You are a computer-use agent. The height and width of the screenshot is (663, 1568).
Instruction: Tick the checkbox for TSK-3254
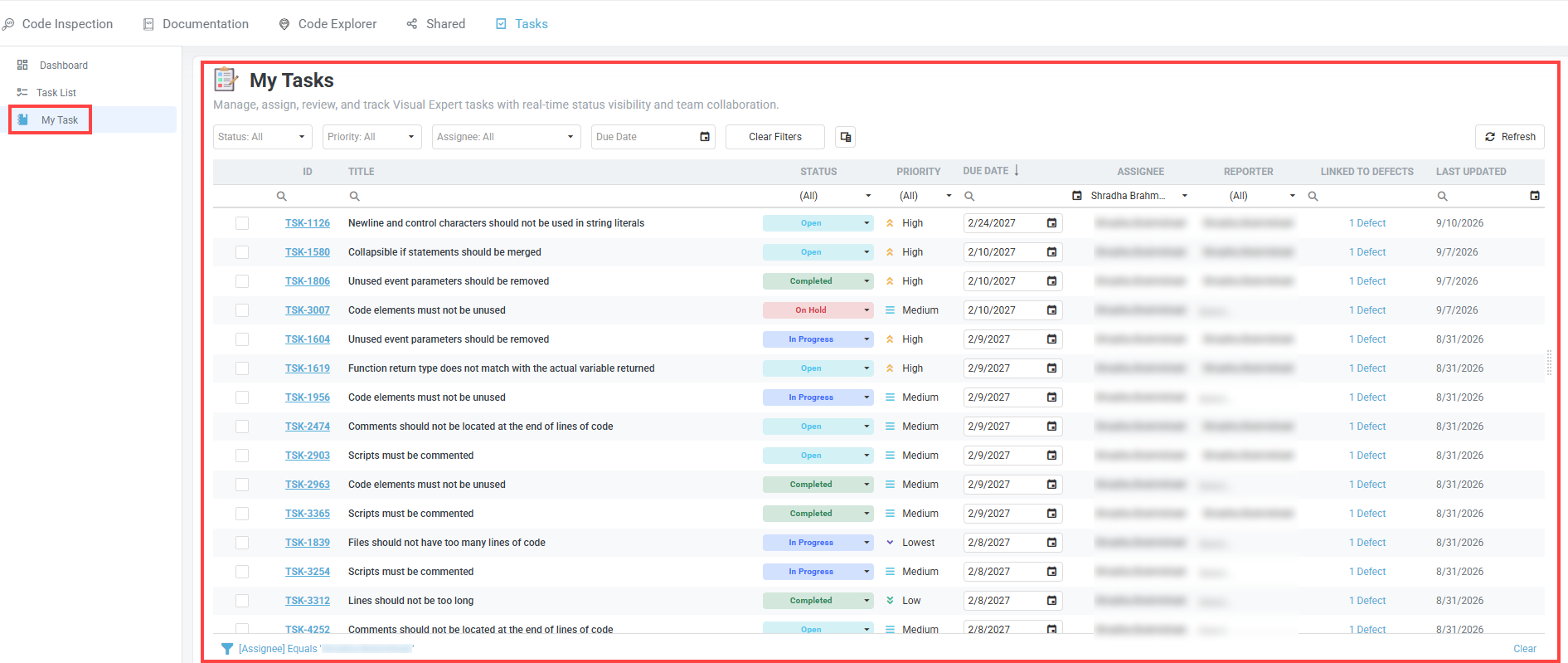pos(242,572)
